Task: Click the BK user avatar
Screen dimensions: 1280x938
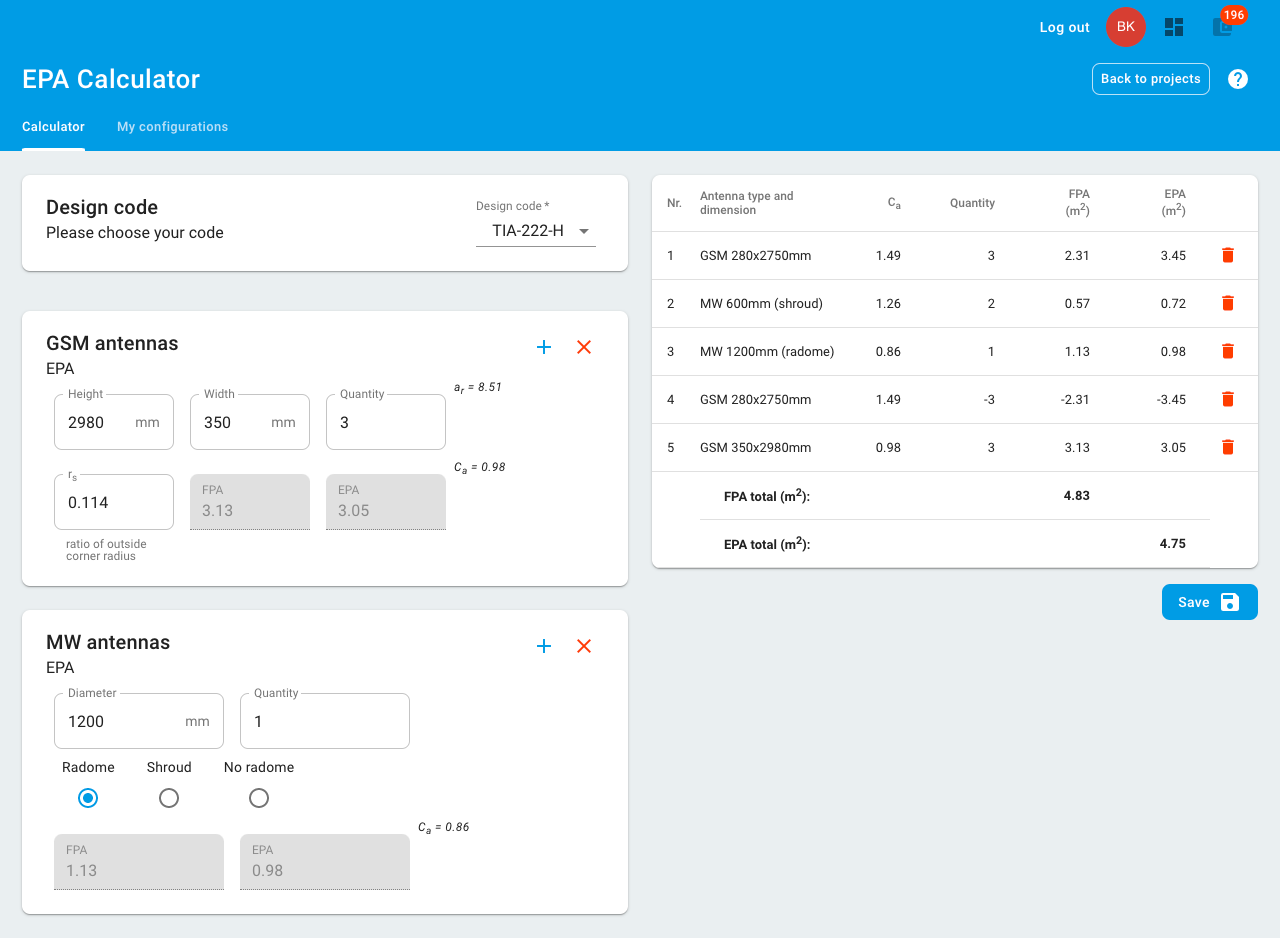Action: pyautogui.click(x=1126, y=27)
